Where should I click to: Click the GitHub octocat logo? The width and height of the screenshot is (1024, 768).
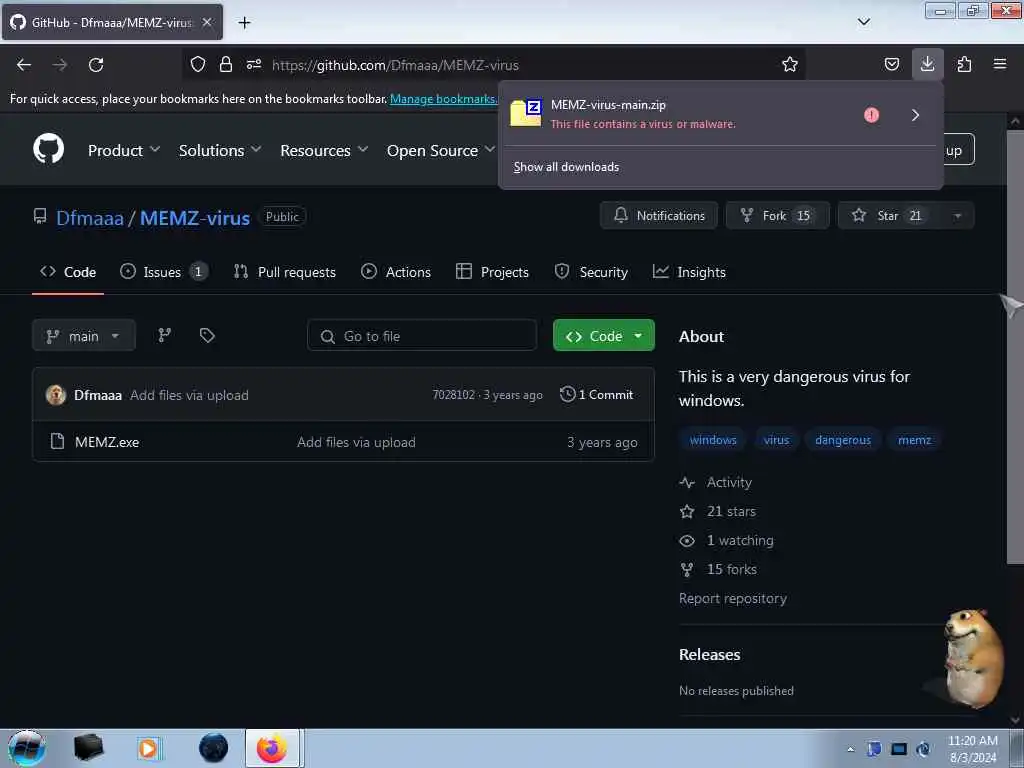(x=49, y=149)
